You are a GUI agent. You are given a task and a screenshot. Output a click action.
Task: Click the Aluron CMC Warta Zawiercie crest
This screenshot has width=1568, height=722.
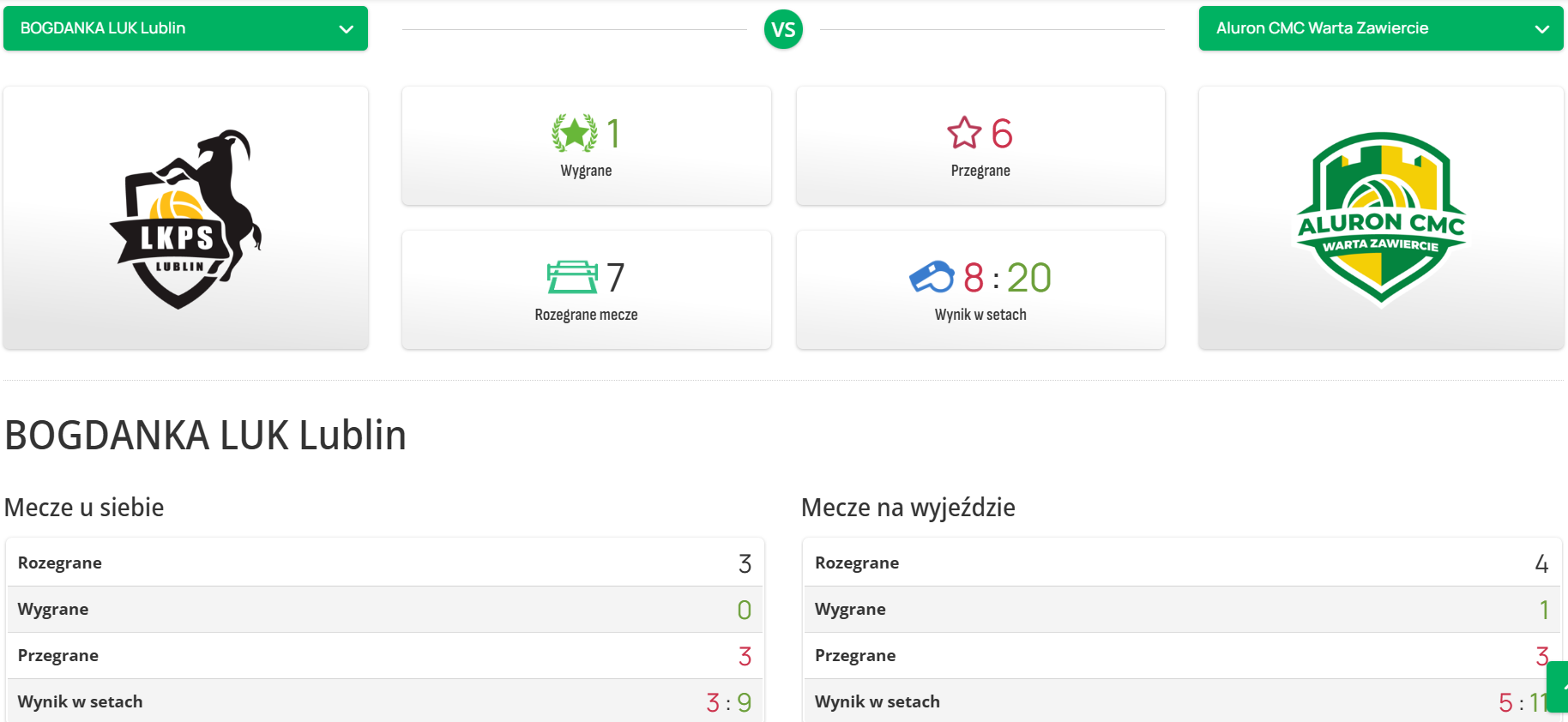pyautogui.click(x=1381, y=219)
